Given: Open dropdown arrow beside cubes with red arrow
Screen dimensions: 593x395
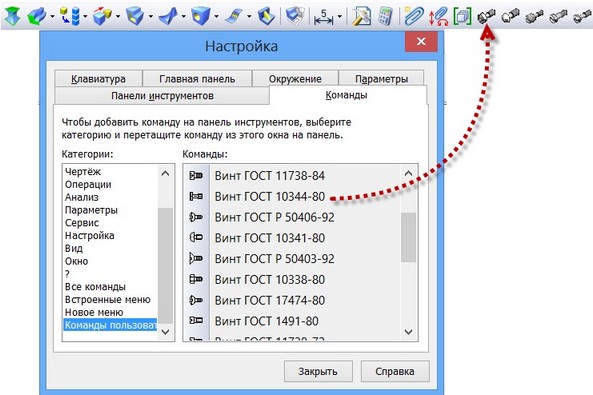Looking at the screenshot, I should click(x=118, y=17).
